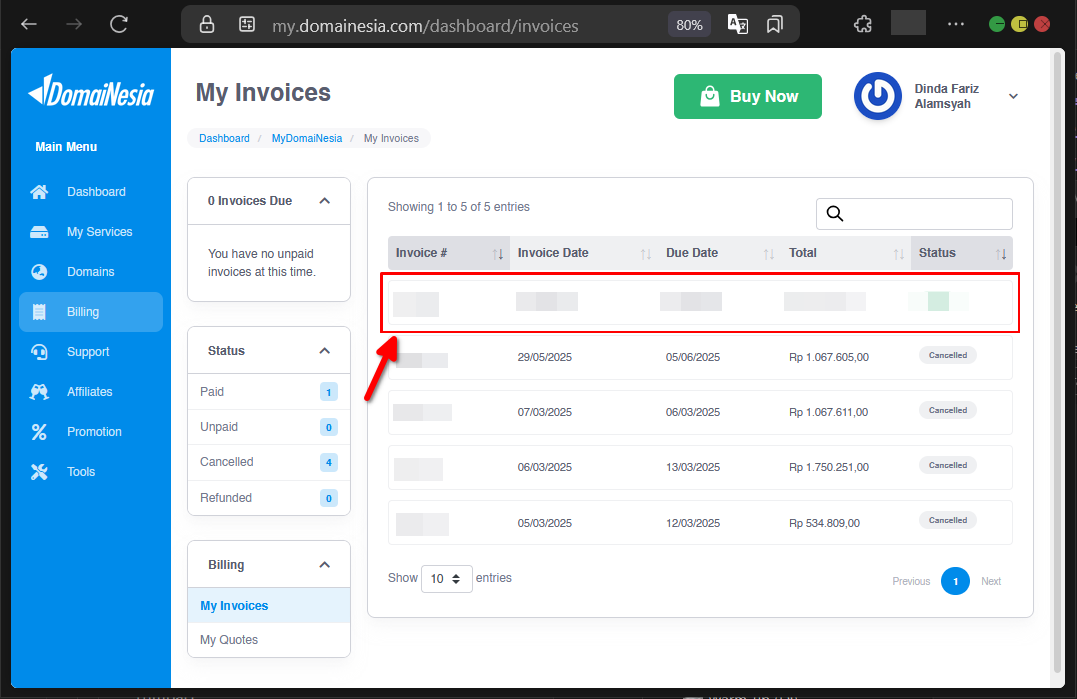Go to MyDomaiNesia breadcrumb link
Screen dimensions: 1077x699
[306, 138]
